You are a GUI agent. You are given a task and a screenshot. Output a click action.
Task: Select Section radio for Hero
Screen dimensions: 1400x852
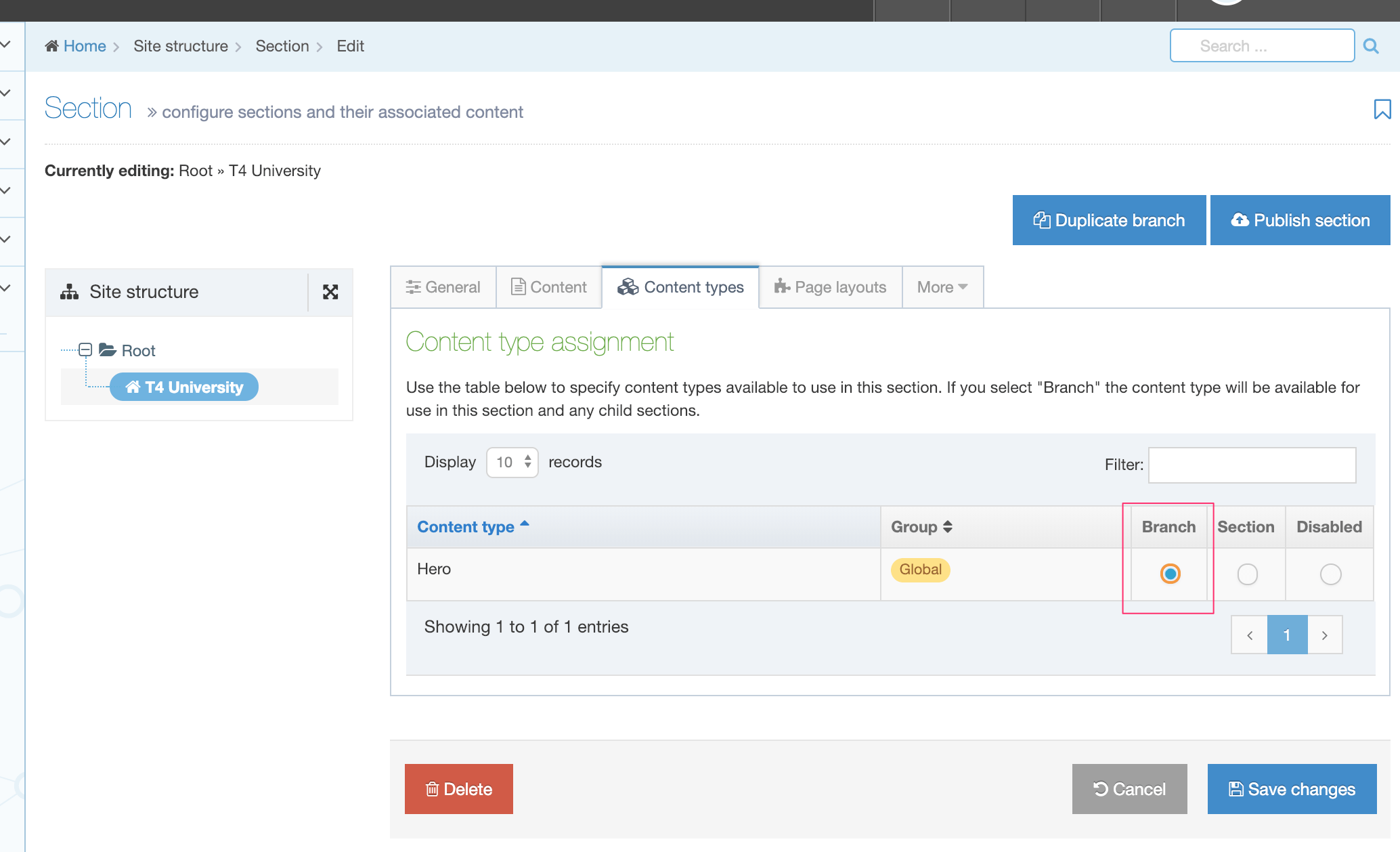coord(1247,574)
